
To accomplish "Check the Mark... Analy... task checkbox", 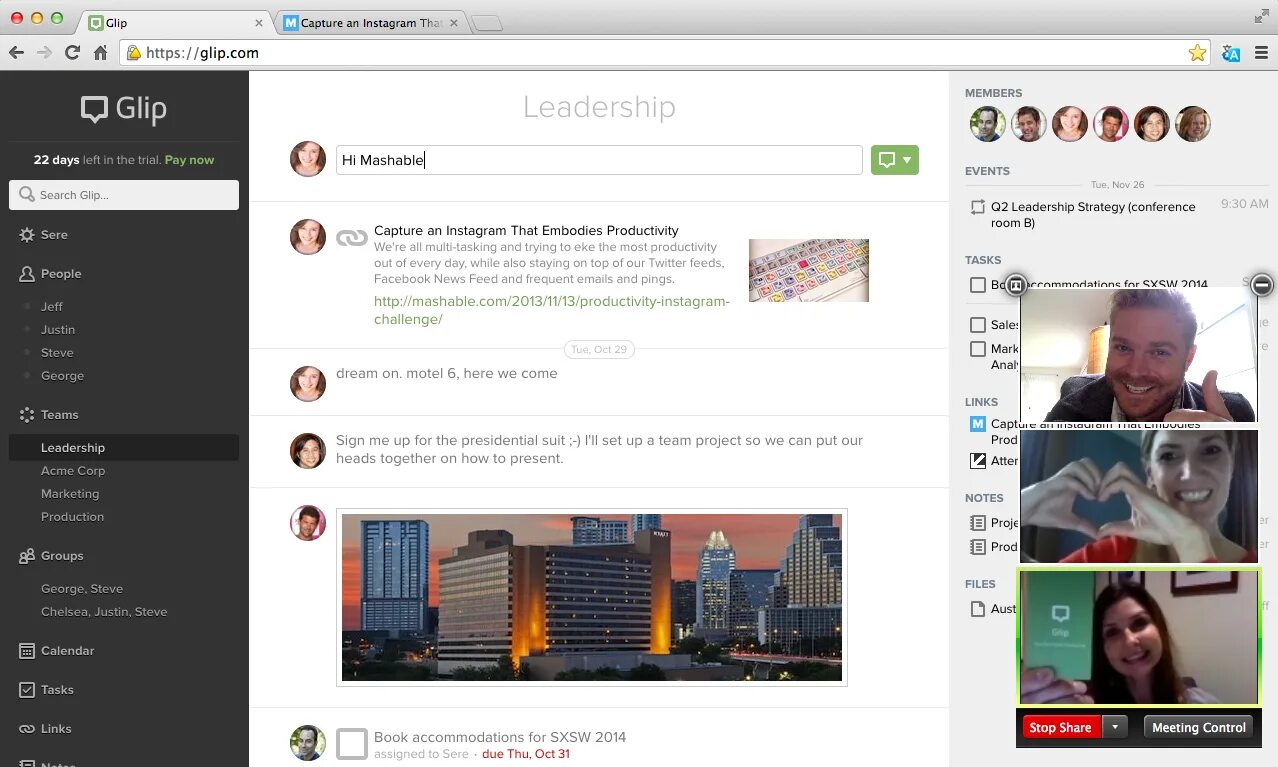I will [978, 349].
